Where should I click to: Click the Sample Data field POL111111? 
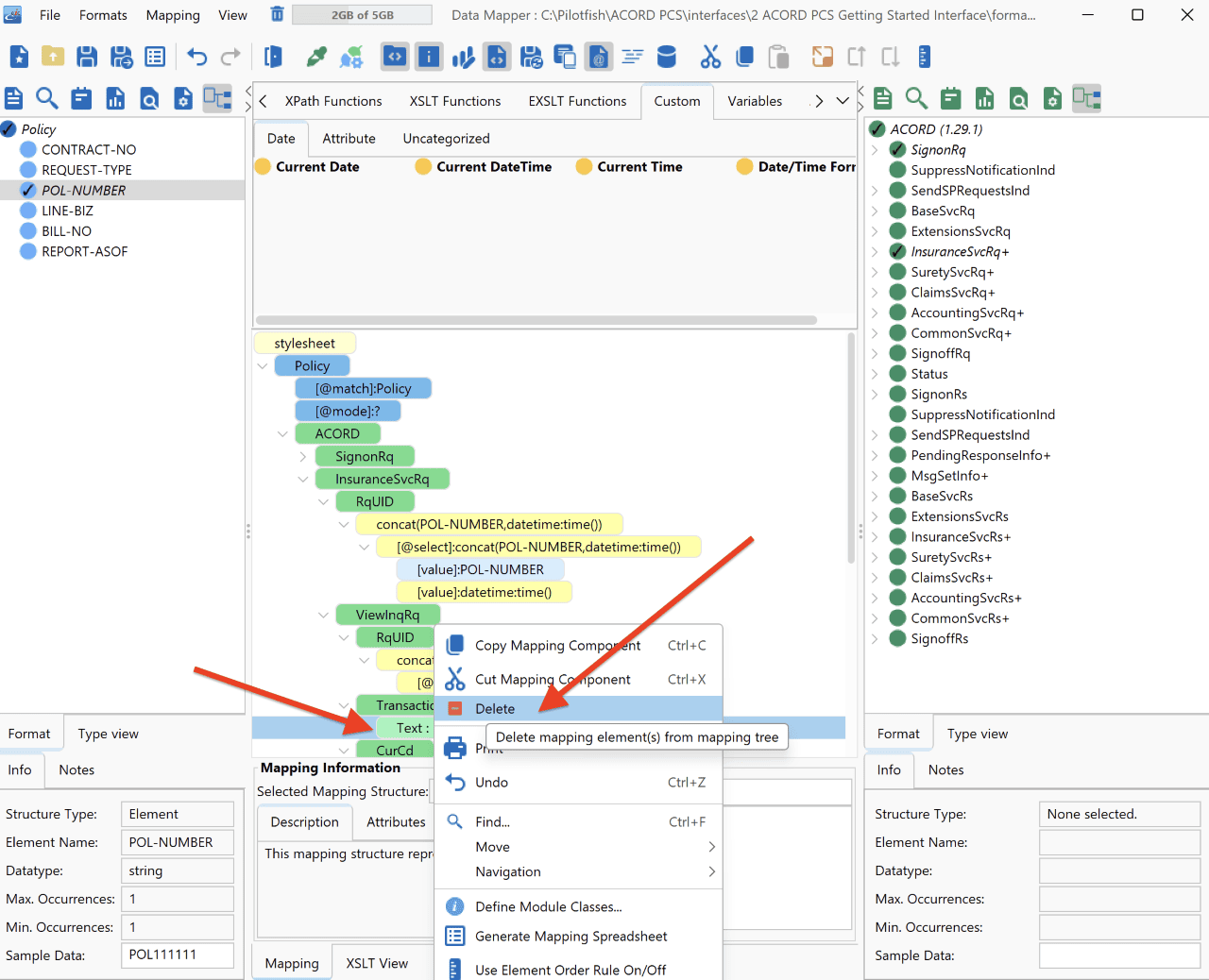178,955
